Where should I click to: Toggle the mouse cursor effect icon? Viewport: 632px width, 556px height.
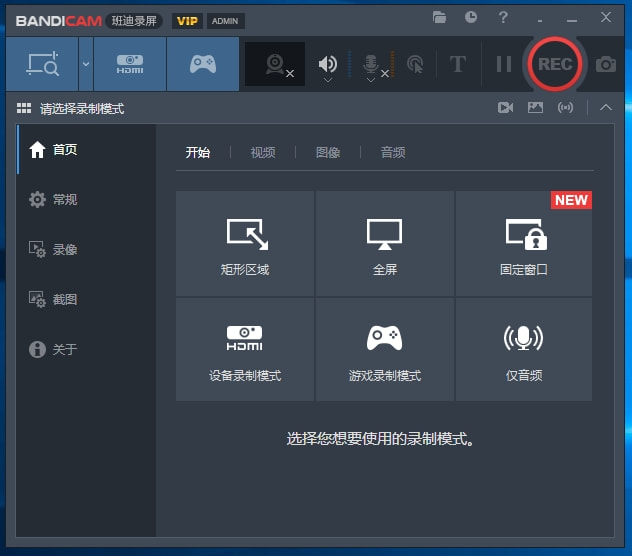point(415,64)
